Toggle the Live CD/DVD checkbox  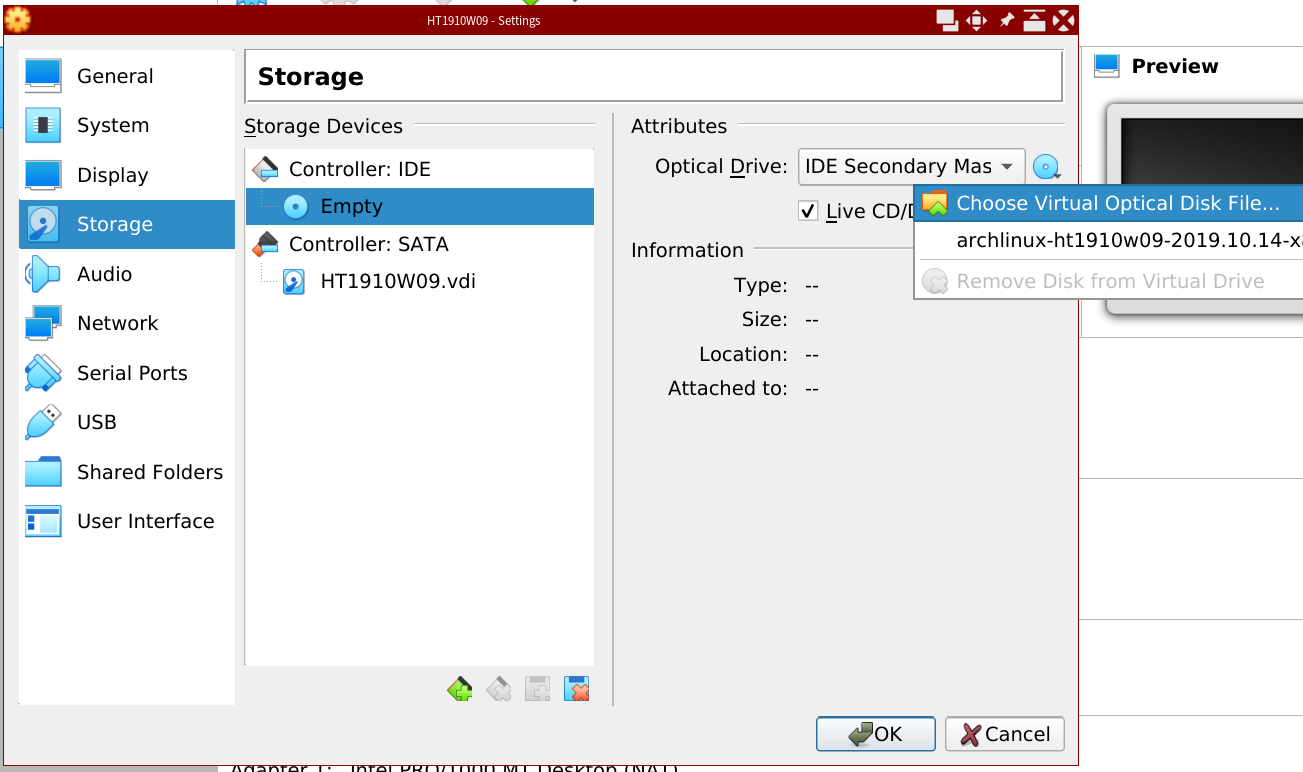pos(808,211)
